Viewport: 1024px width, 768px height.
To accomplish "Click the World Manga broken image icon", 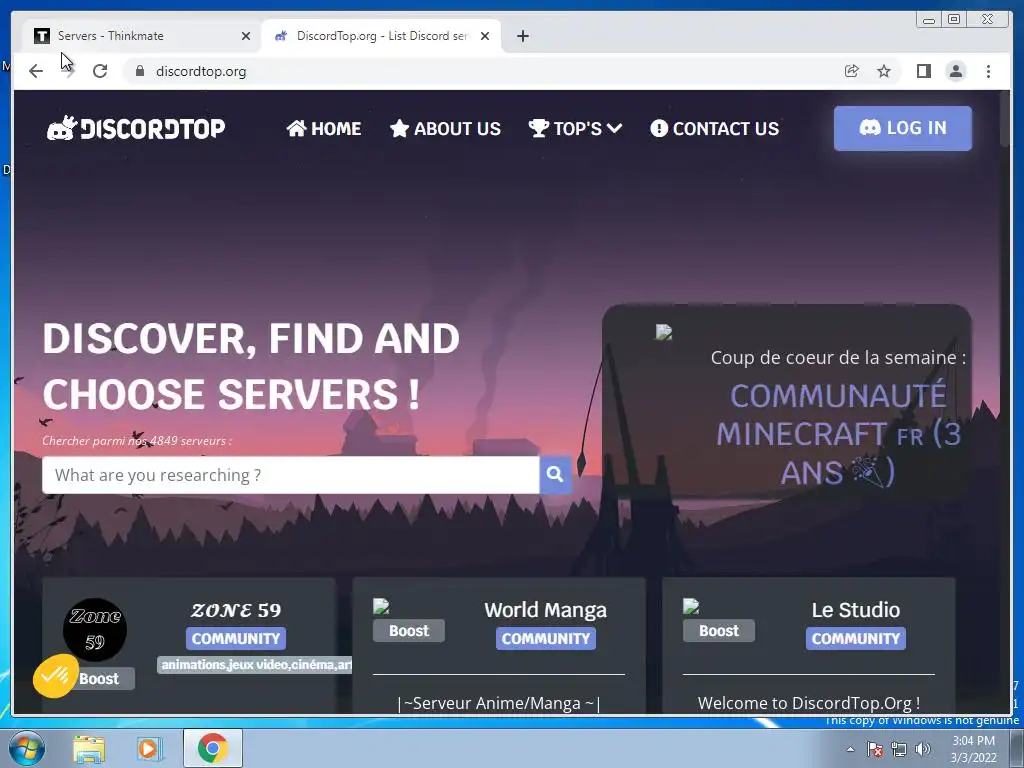I will [x=381, y=607].
